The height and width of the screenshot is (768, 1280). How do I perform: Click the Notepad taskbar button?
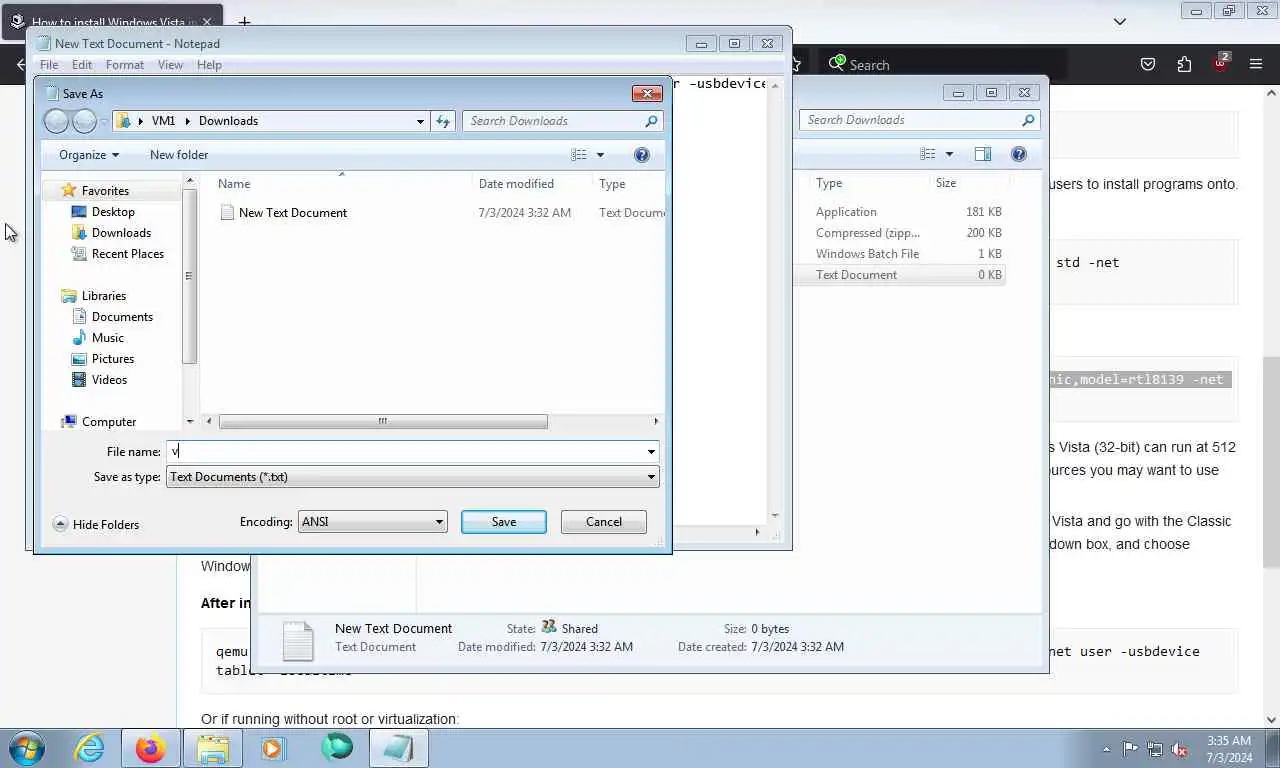tap(398, 748)
